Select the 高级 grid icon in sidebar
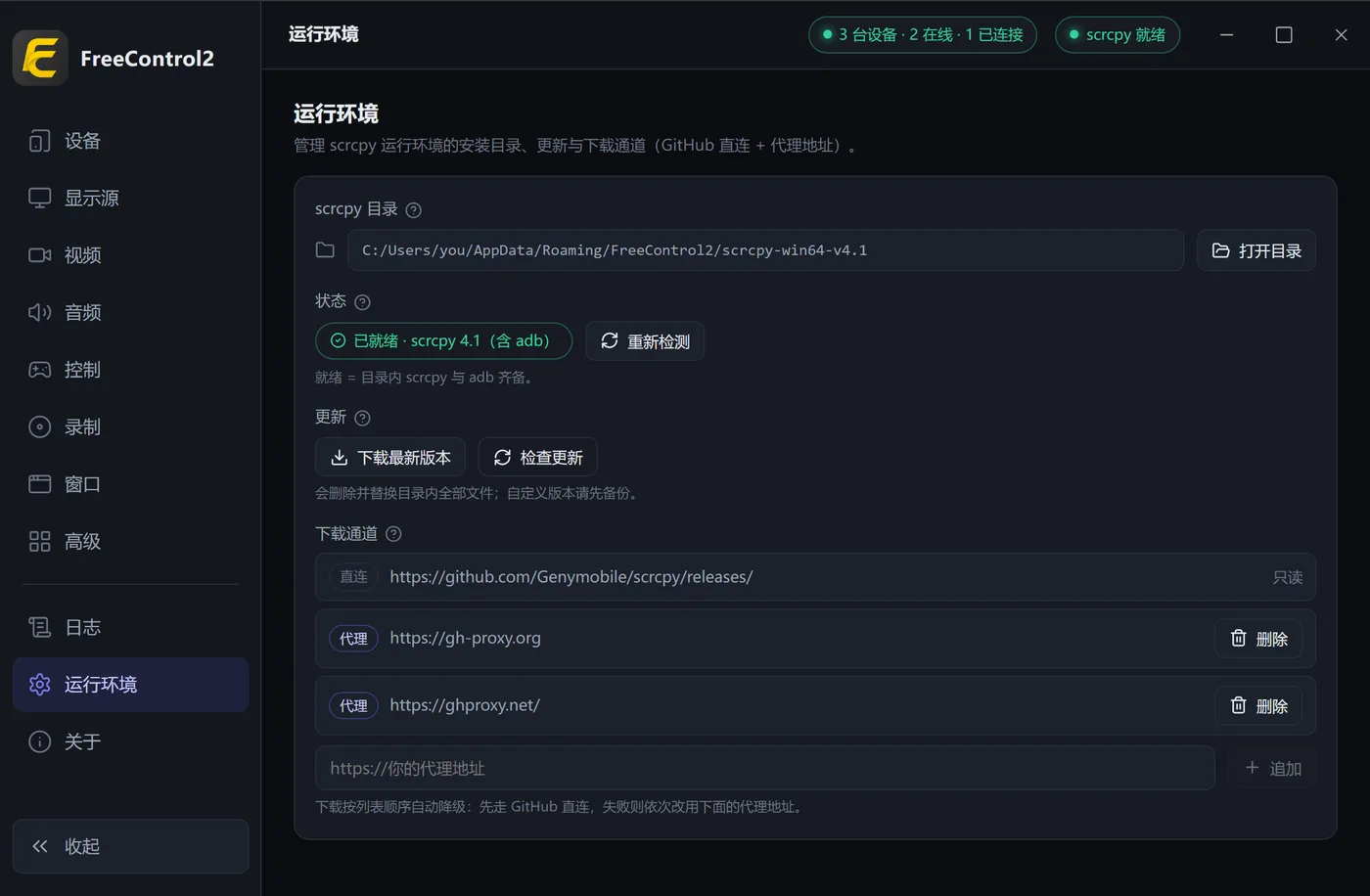 point(39,541)
